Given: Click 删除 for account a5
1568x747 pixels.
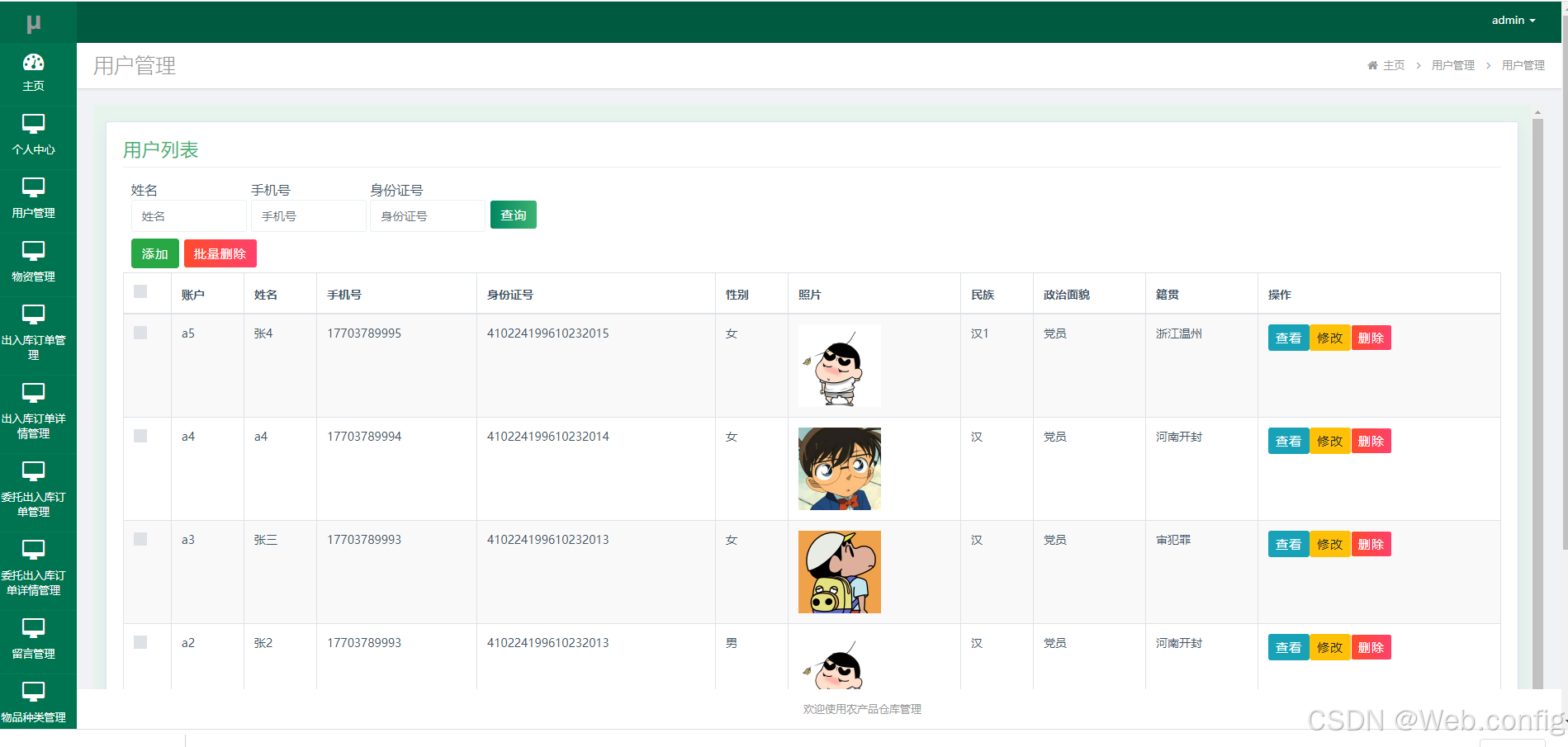Looking at the screenshot, I should pyautogui.click(x=1371, y=338).
